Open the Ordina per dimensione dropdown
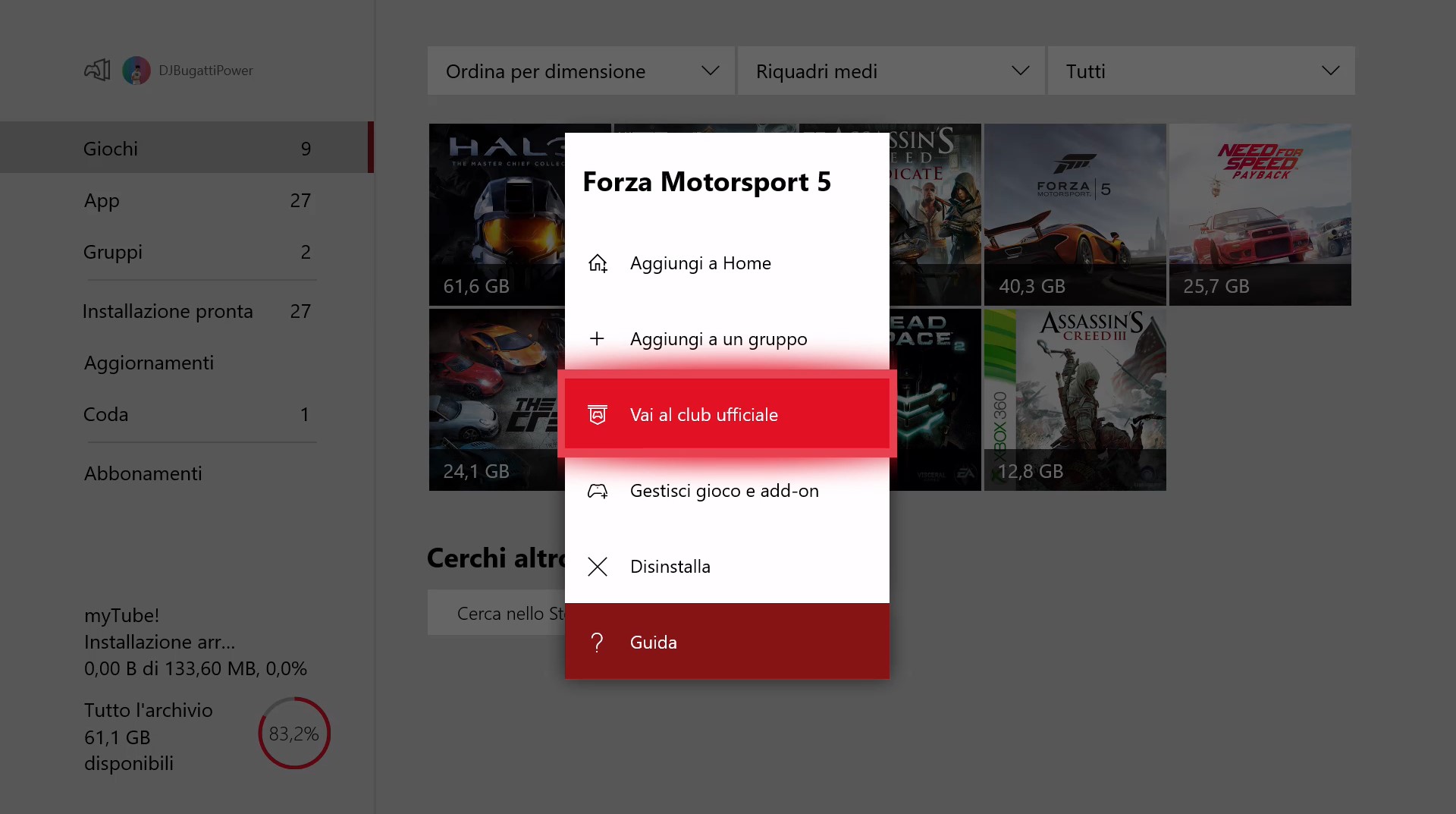1456x814 pixels. tap(581, 71)
